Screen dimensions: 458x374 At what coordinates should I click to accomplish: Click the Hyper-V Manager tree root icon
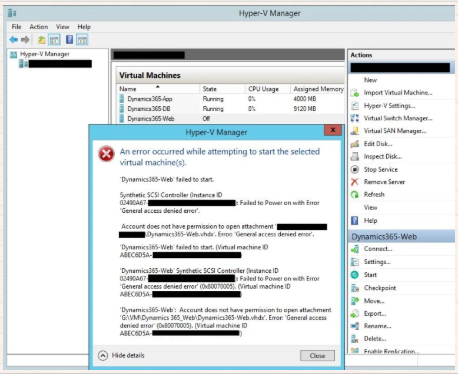click(x=13, y=54)
